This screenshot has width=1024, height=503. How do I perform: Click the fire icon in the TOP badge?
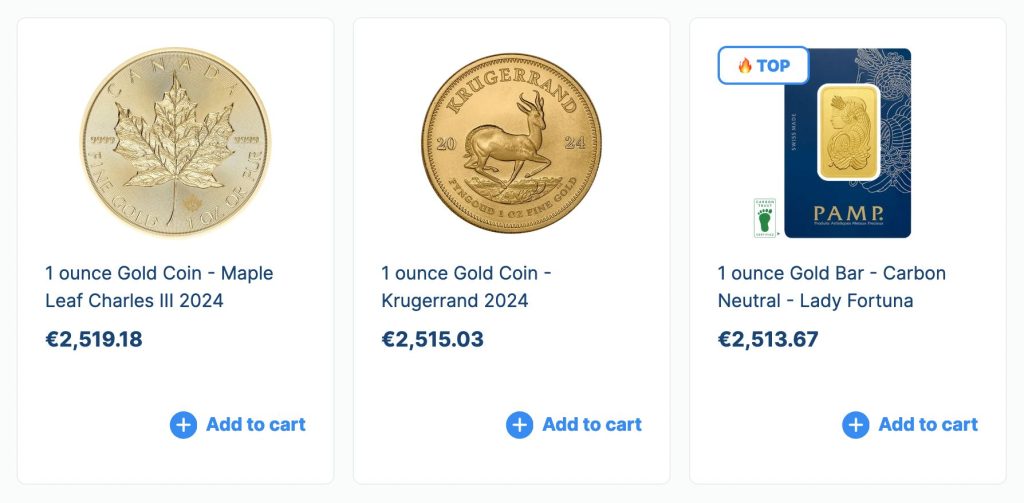point(744,66)
